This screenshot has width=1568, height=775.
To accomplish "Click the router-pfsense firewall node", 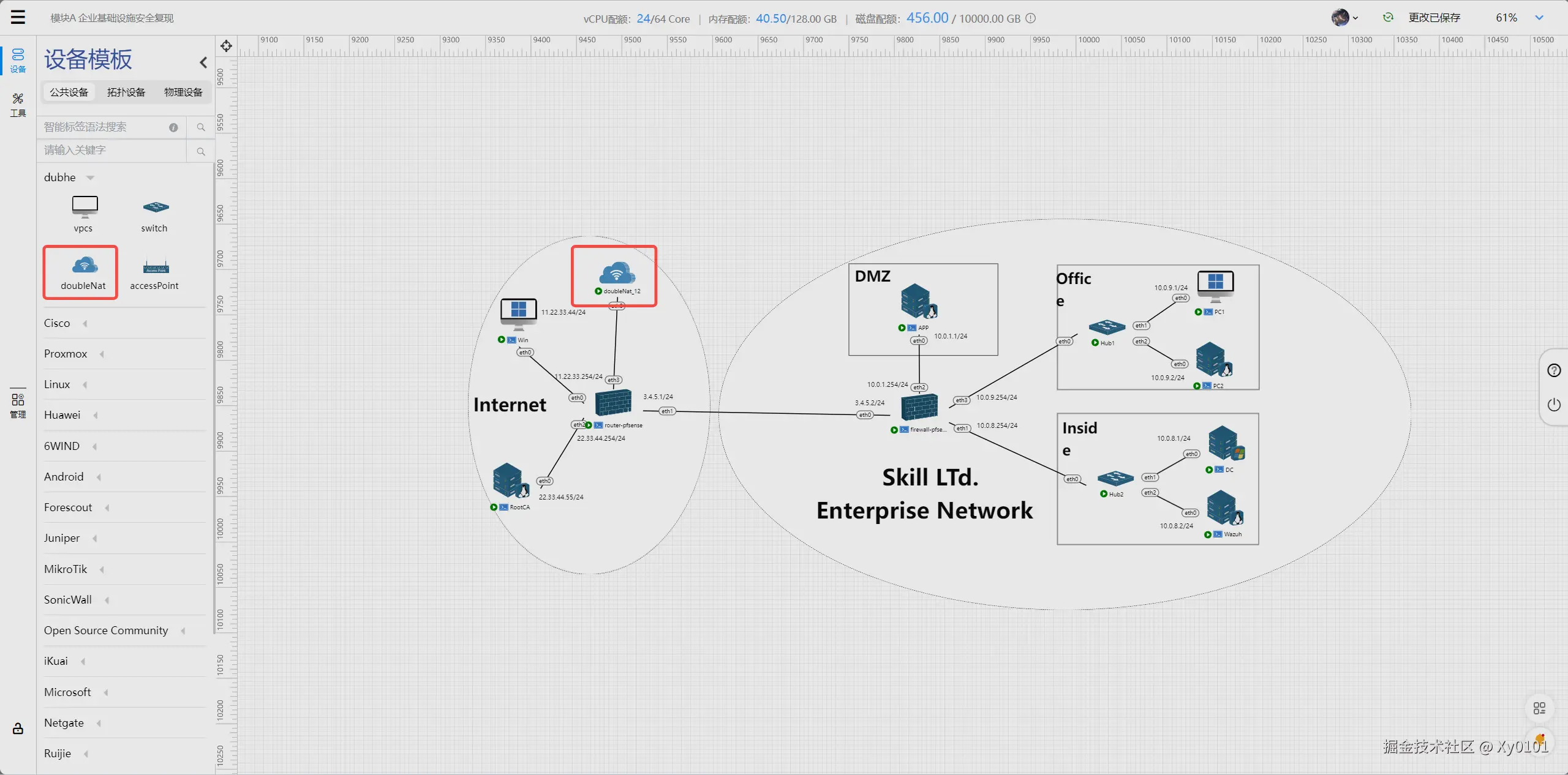I will 614,403.
